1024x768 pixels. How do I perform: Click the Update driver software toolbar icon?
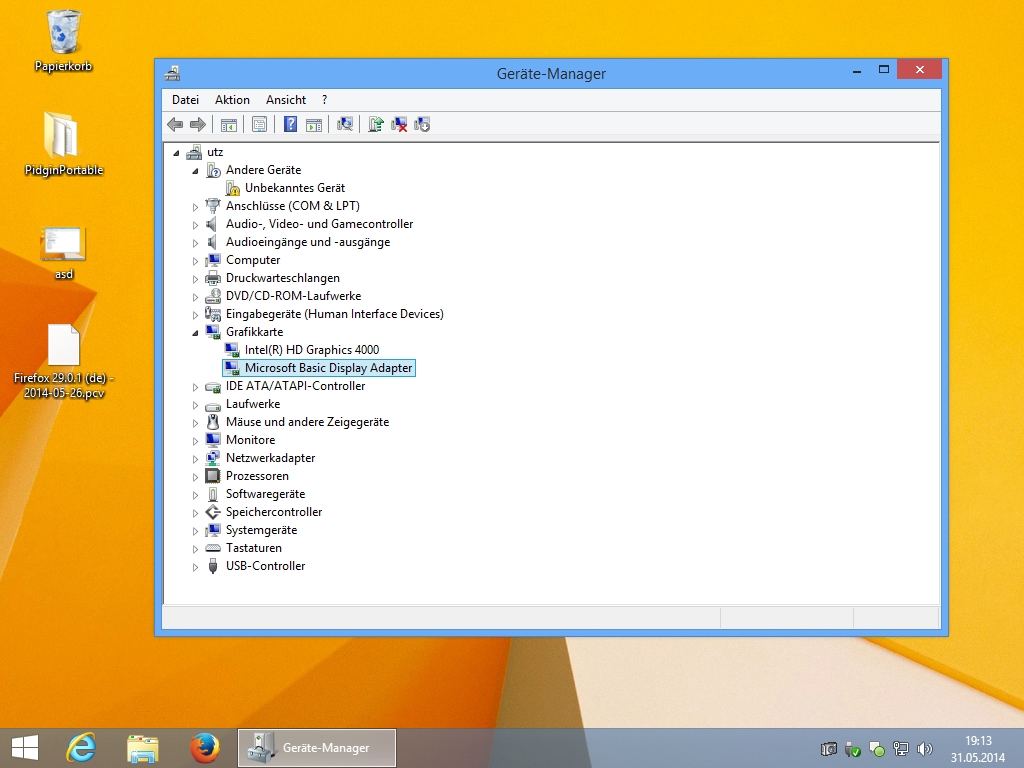376,124
